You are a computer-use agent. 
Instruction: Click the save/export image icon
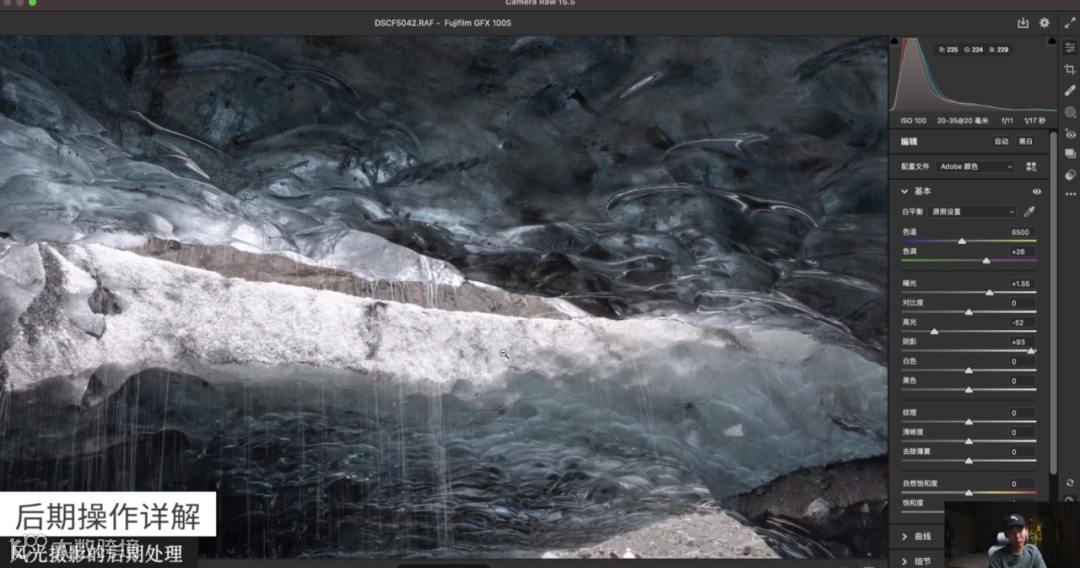point(1023,23)
